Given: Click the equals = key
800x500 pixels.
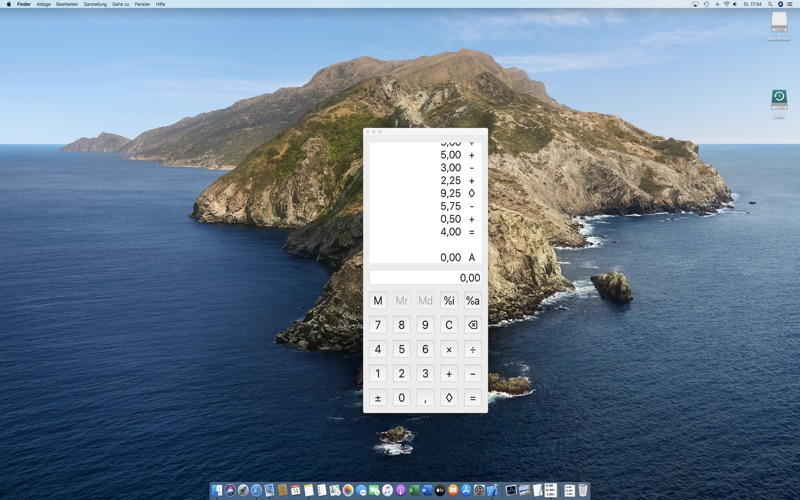Looking at the screenshot, I should pos(472,397).
